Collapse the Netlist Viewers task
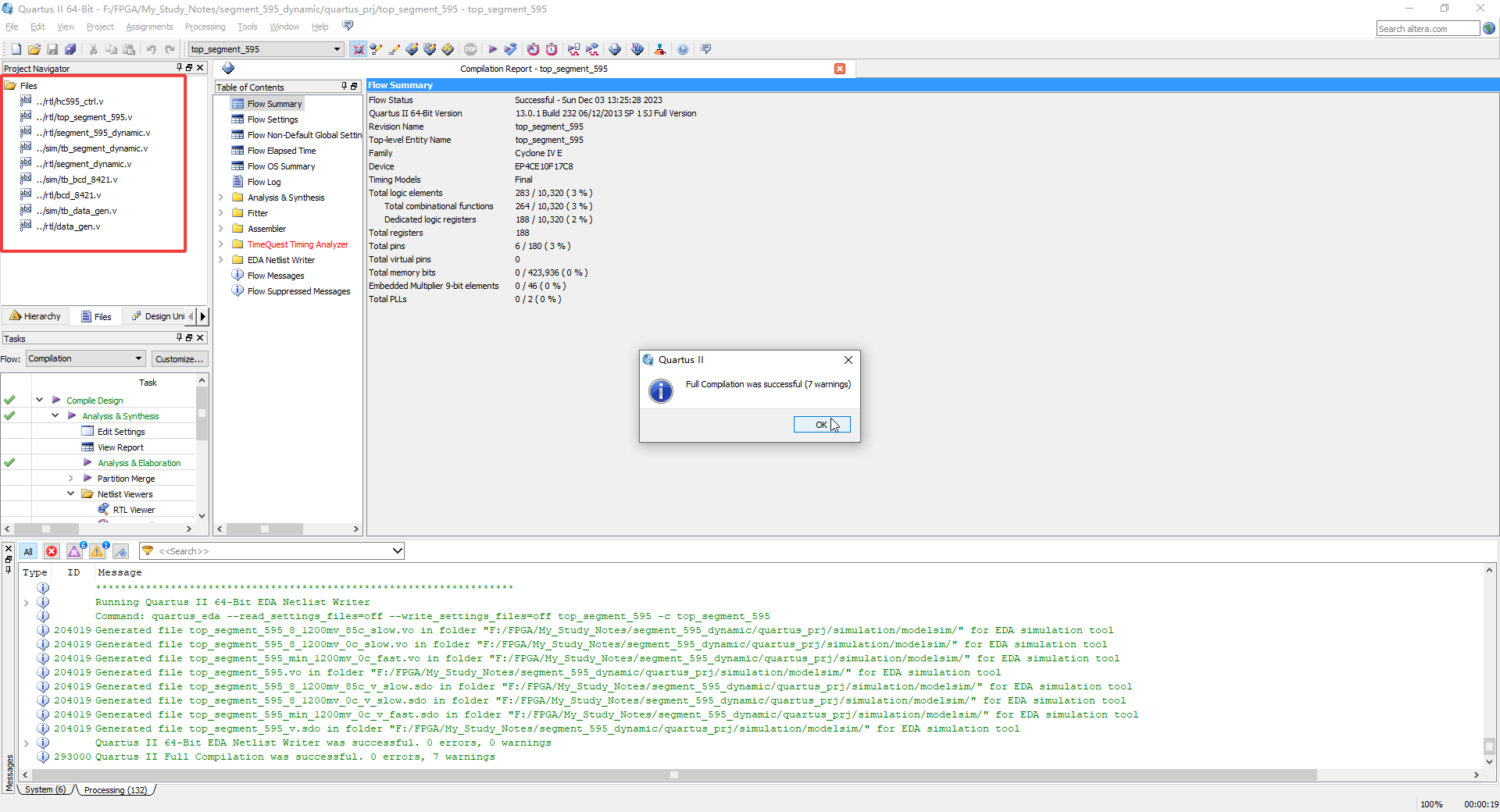Screen dimensions: 1500x812 tap(70, 493)
